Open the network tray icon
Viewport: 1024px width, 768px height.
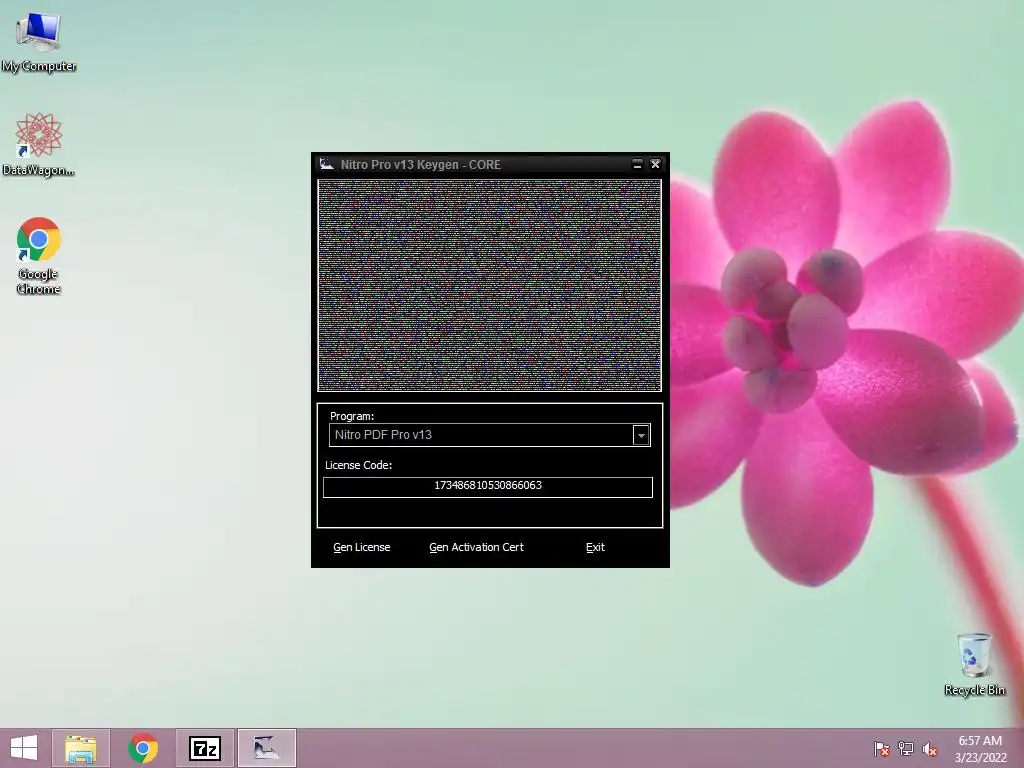click(x=906, y=748)
